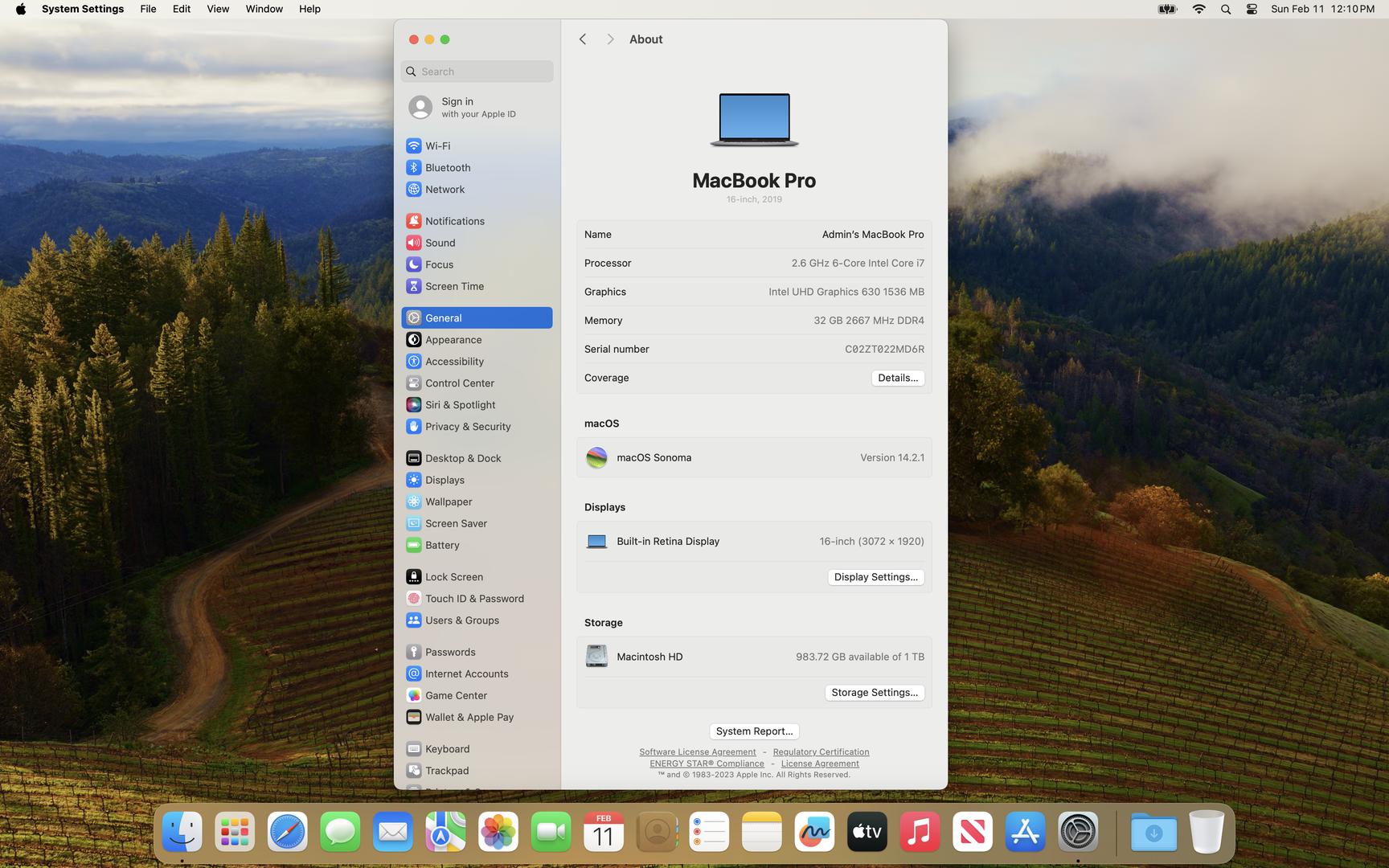Click the Wi-Fi status menu bar icon
Viewport: 1389px width, 868px height.
(1198, 10)
